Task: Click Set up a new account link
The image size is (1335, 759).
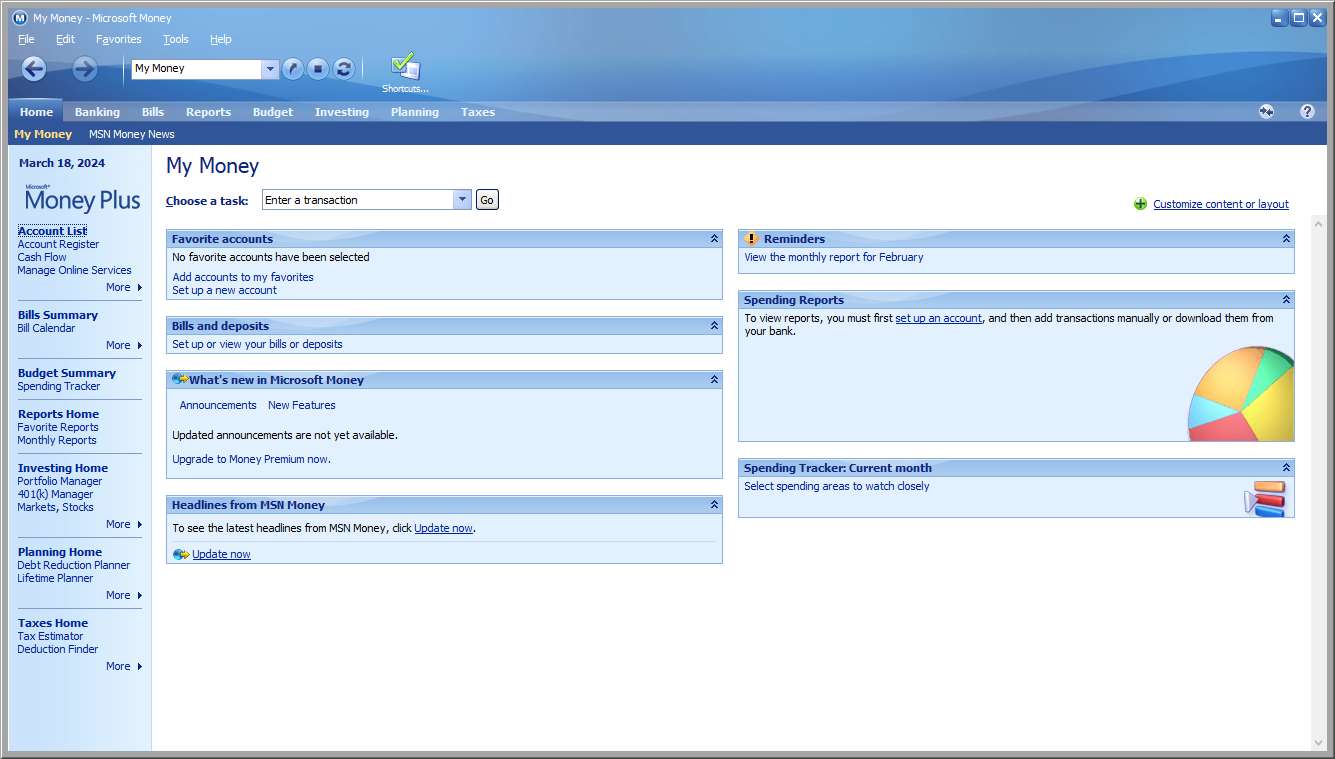Action: click(225, 290)
